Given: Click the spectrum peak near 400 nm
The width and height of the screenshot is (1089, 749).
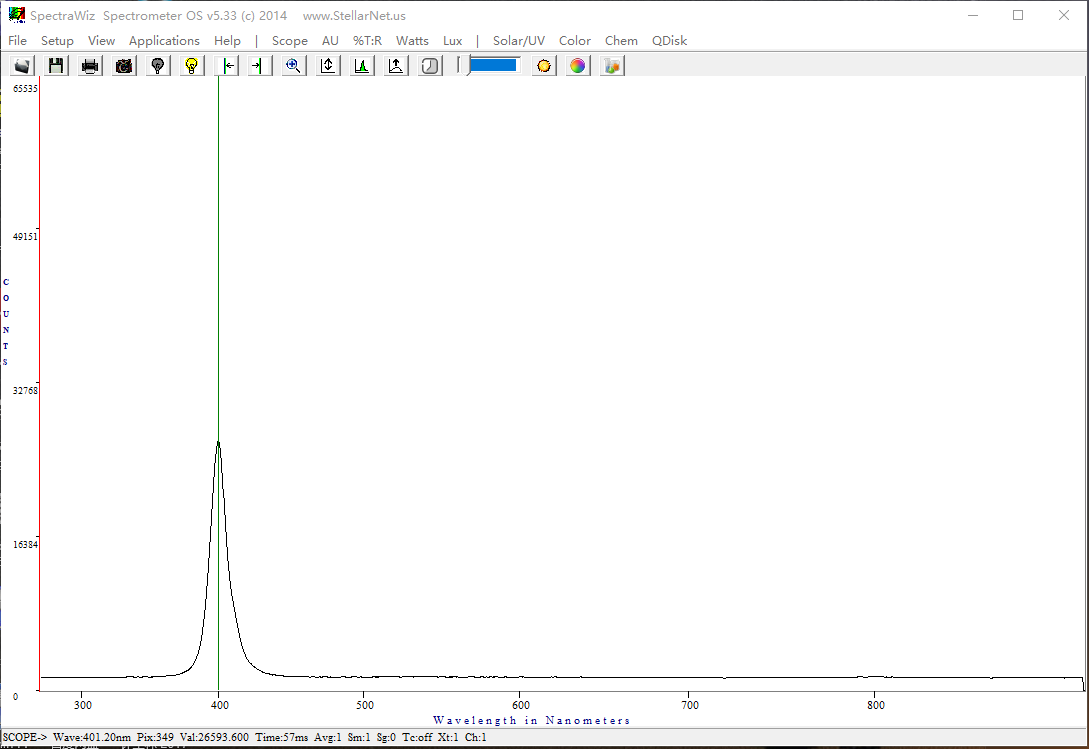Looking at the screenshot, I should click(218, 442).
